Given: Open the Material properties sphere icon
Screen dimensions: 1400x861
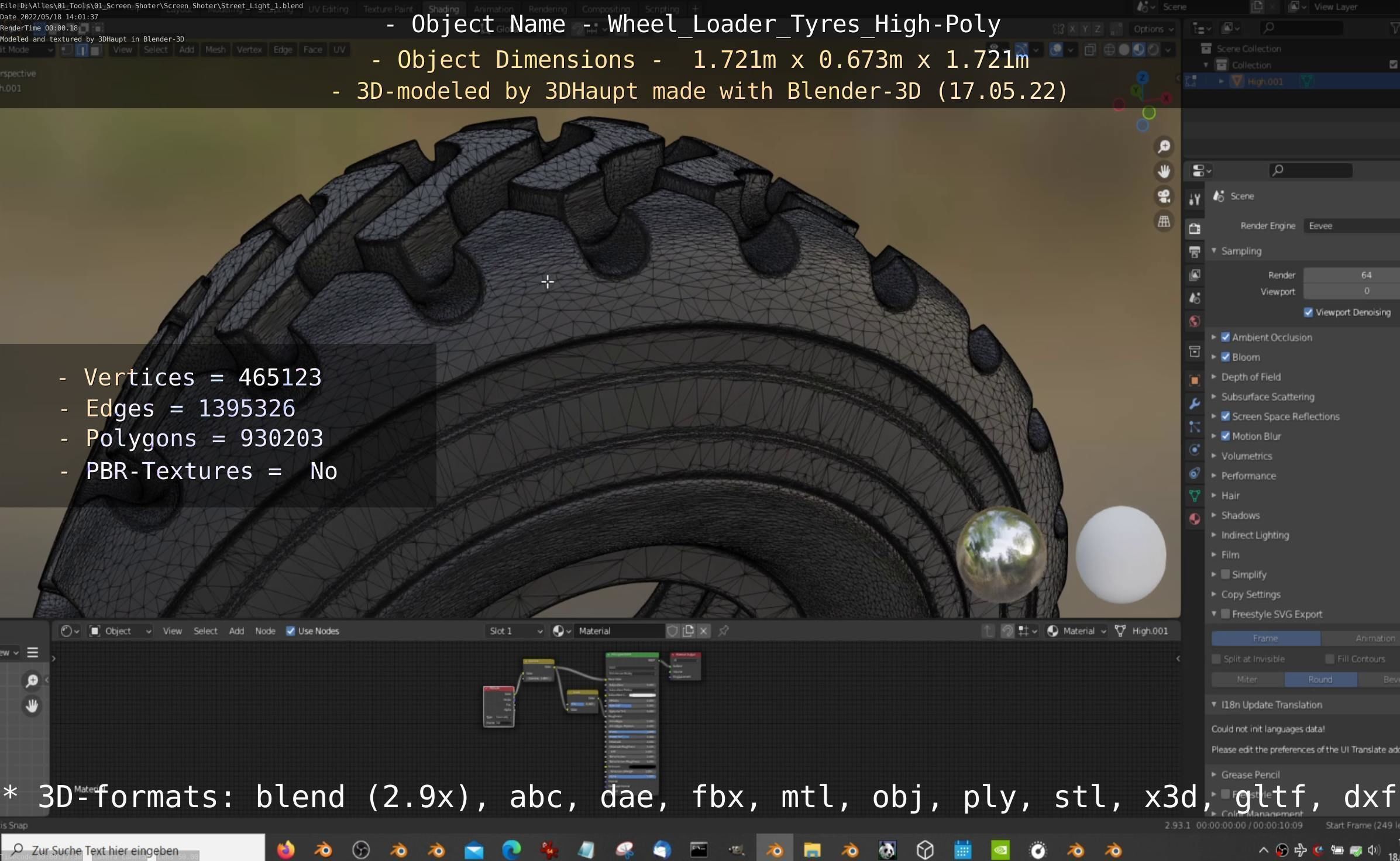Looking at the screenshot, I should click(x=1195, y=519).
